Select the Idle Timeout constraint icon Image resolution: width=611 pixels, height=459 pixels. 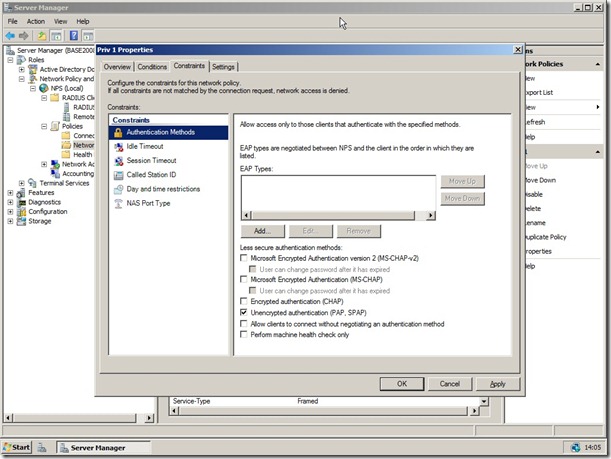click(118, 147)
